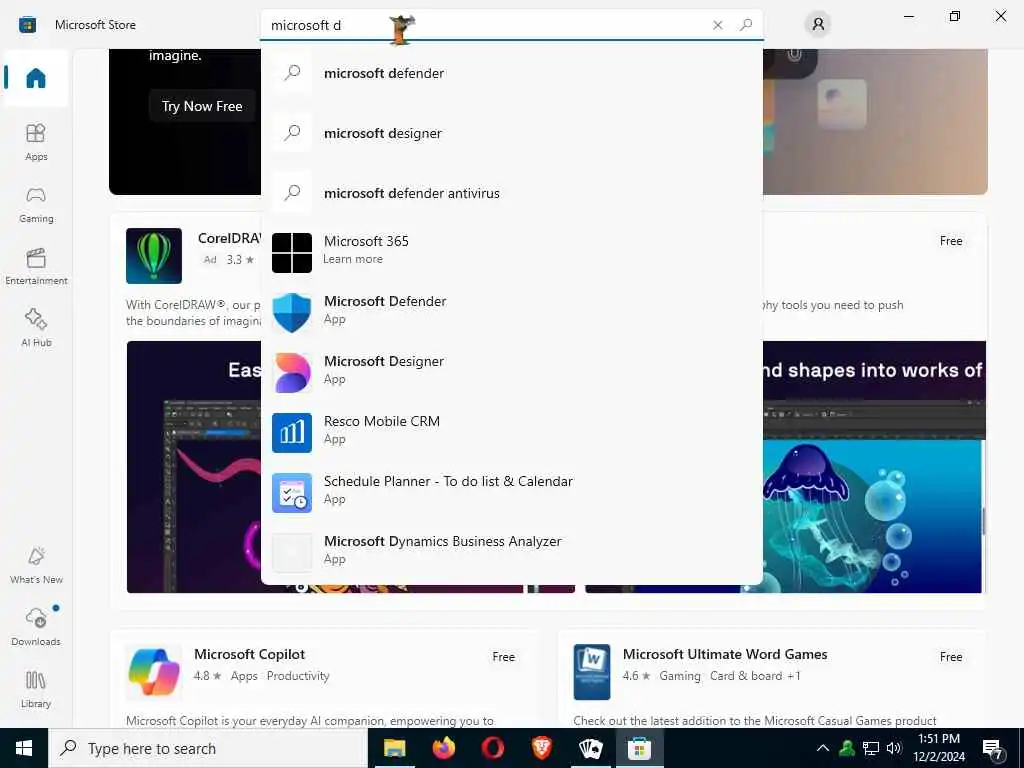The image size is (1024, 768).
Task: Open AI Hub in the sidebar
Action: pos(36,328)
